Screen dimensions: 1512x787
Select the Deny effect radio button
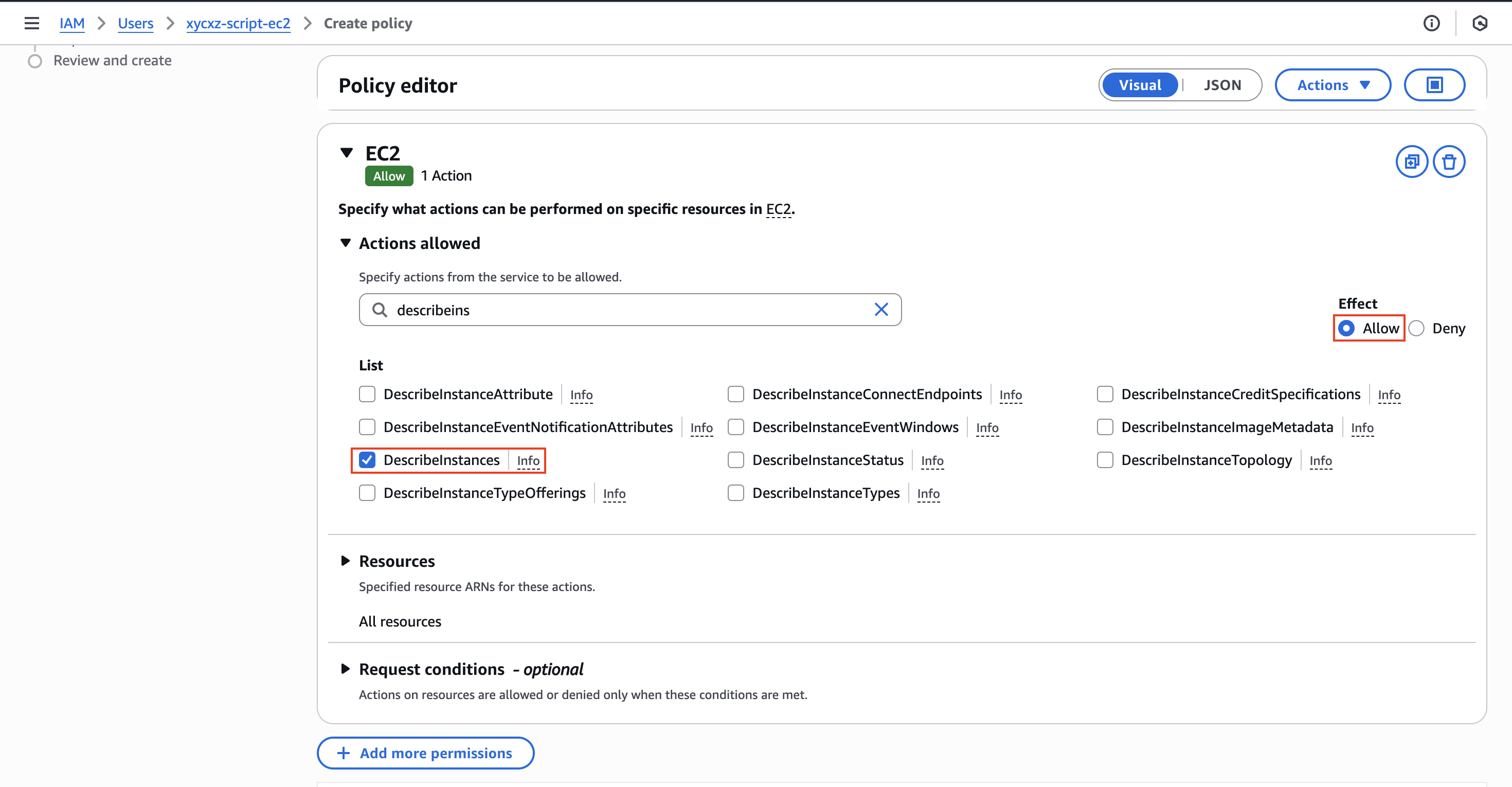point(1416,328)
